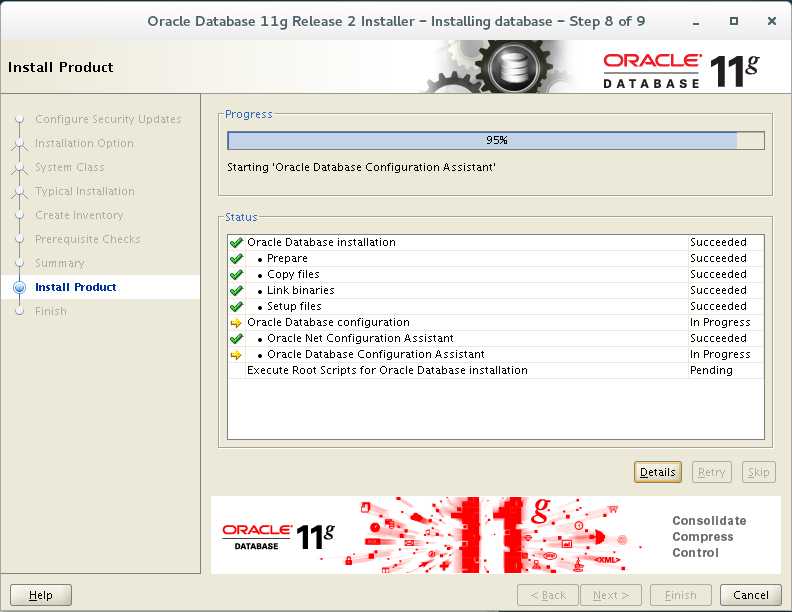
Task: Click the Oracle 11g logo in bottom banner
Action: pos(278,537)
